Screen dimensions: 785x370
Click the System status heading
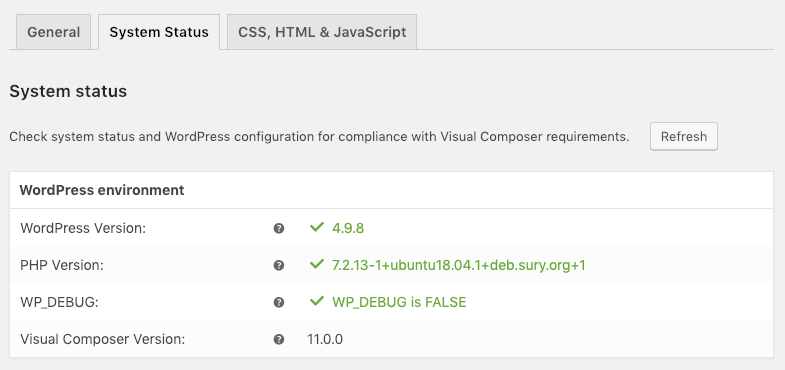pos(68,92)
